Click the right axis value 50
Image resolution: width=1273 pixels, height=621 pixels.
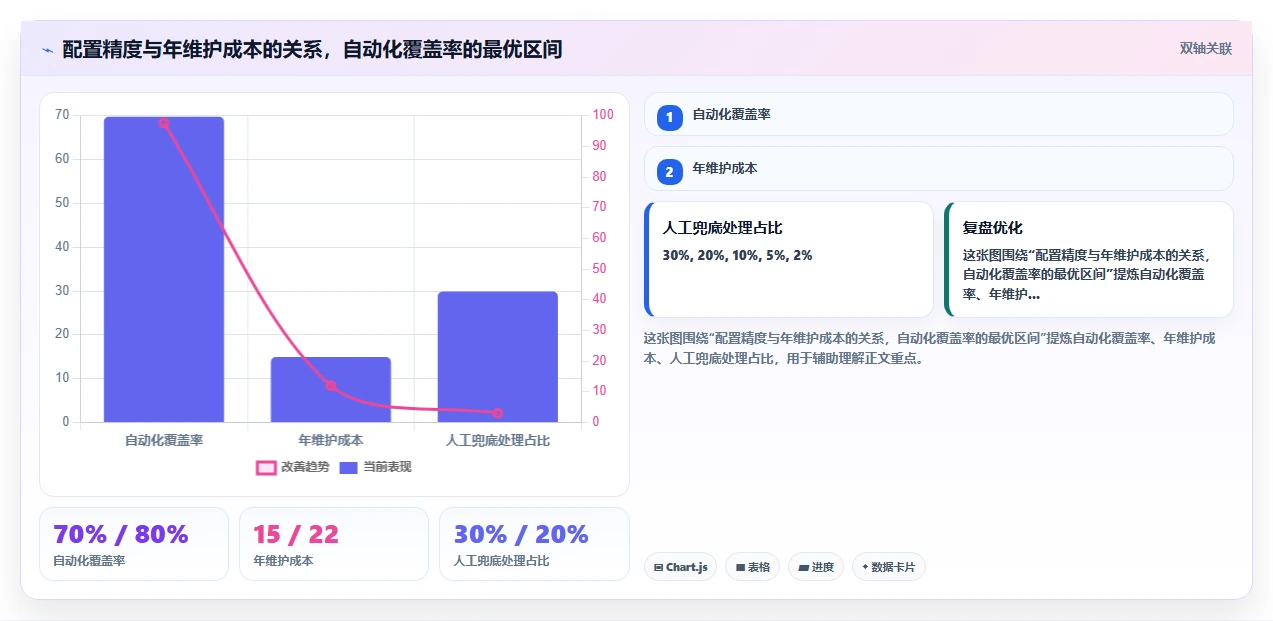pyautogui.click(x=599, y=269)
